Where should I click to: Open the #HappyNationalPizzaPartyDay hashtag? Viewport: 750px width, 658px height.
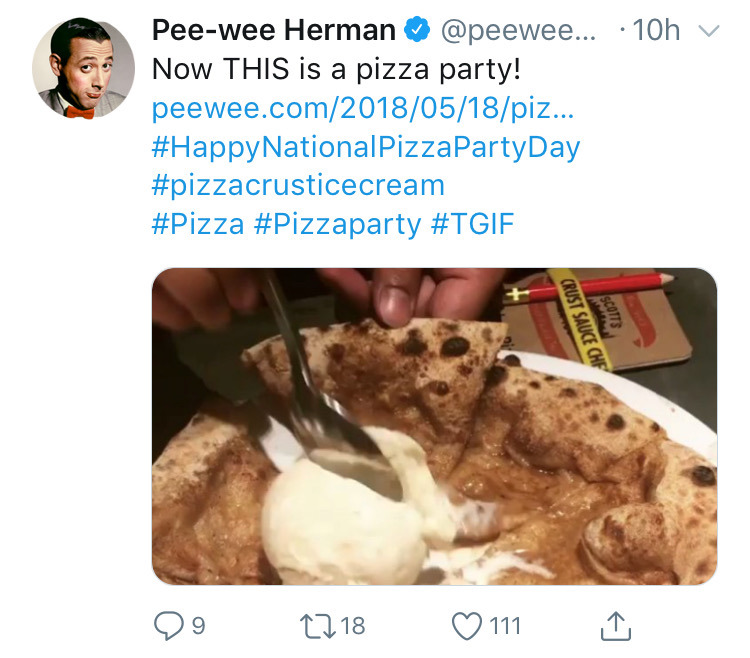point(366,147)
